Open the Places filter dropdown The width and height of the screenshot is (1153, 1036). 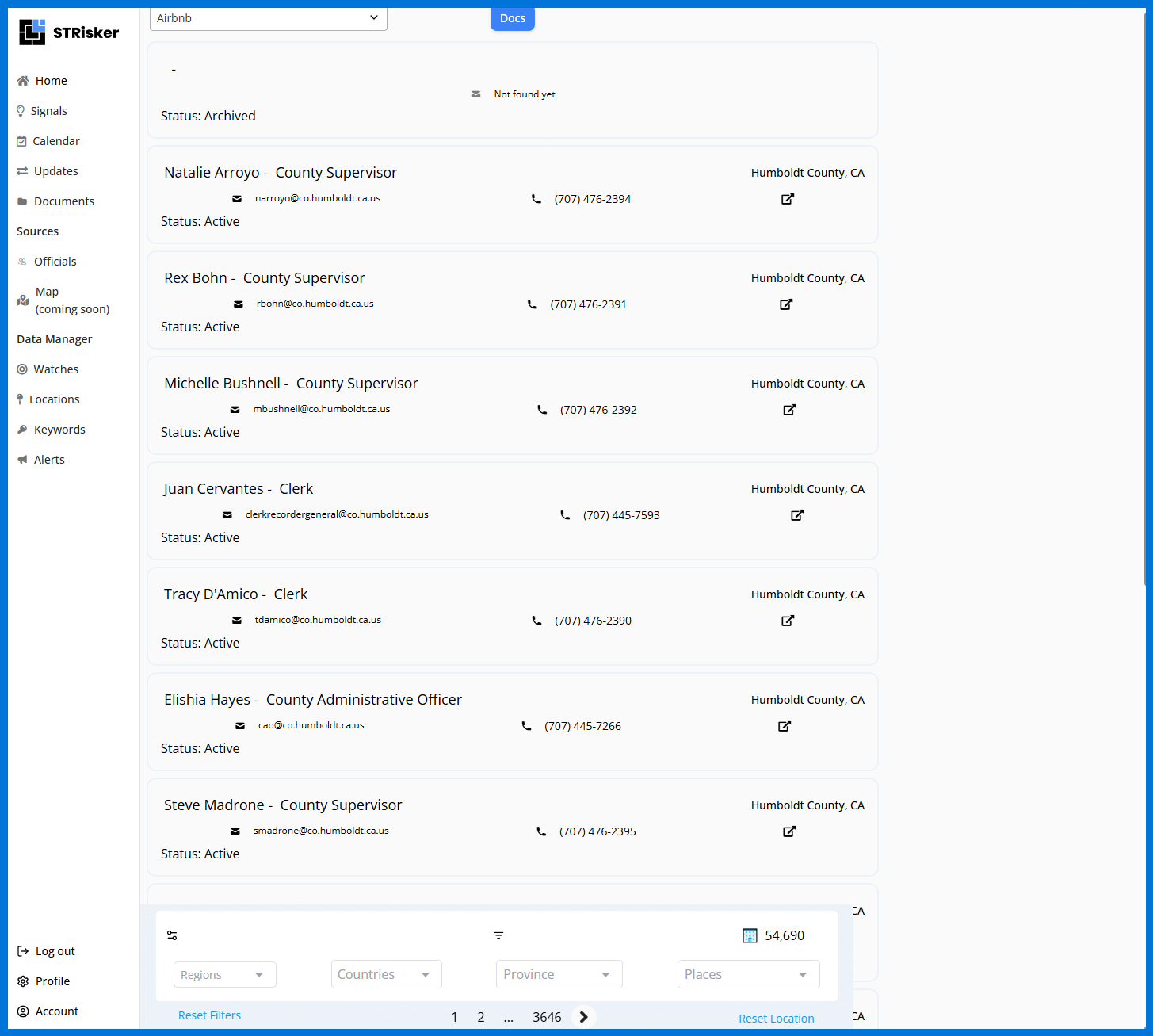tap(747, 974)
